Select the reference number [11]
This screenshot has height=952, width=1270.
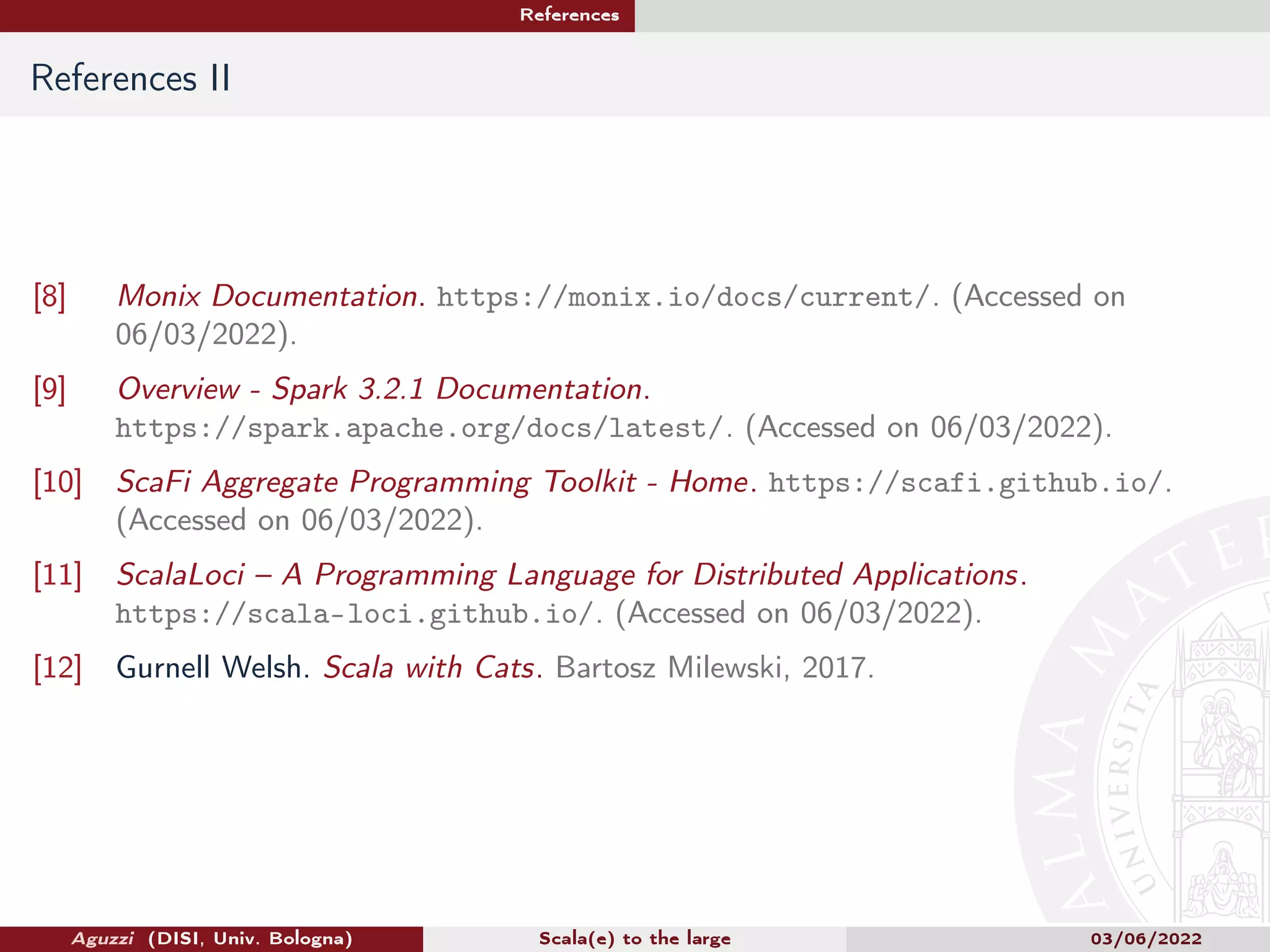click(58, 575)
